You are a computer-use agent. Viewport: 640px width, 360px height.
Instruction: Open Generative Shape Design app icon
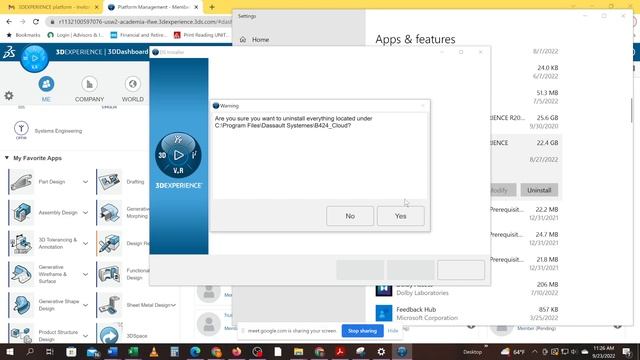point(22,305)
